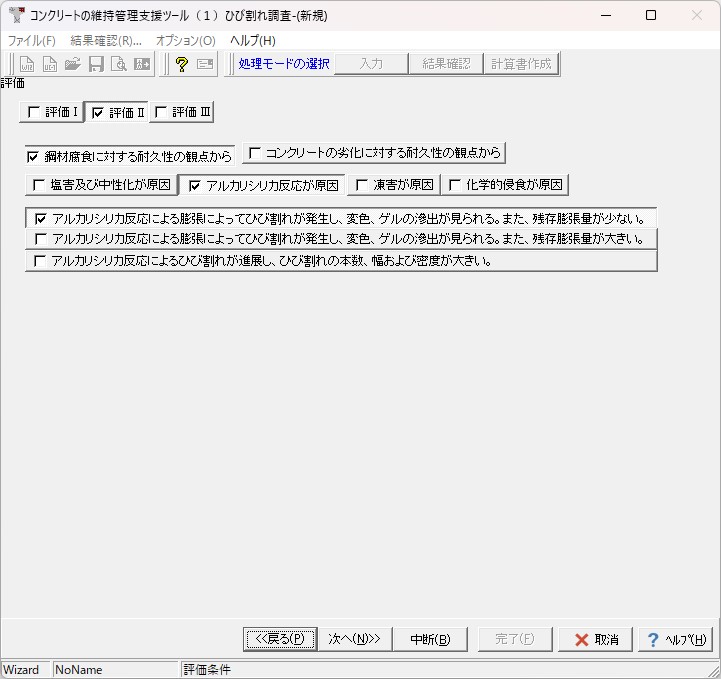Click the 完了(F) button
Viewport: 721px width, 679px height.
tap(515, 639)
